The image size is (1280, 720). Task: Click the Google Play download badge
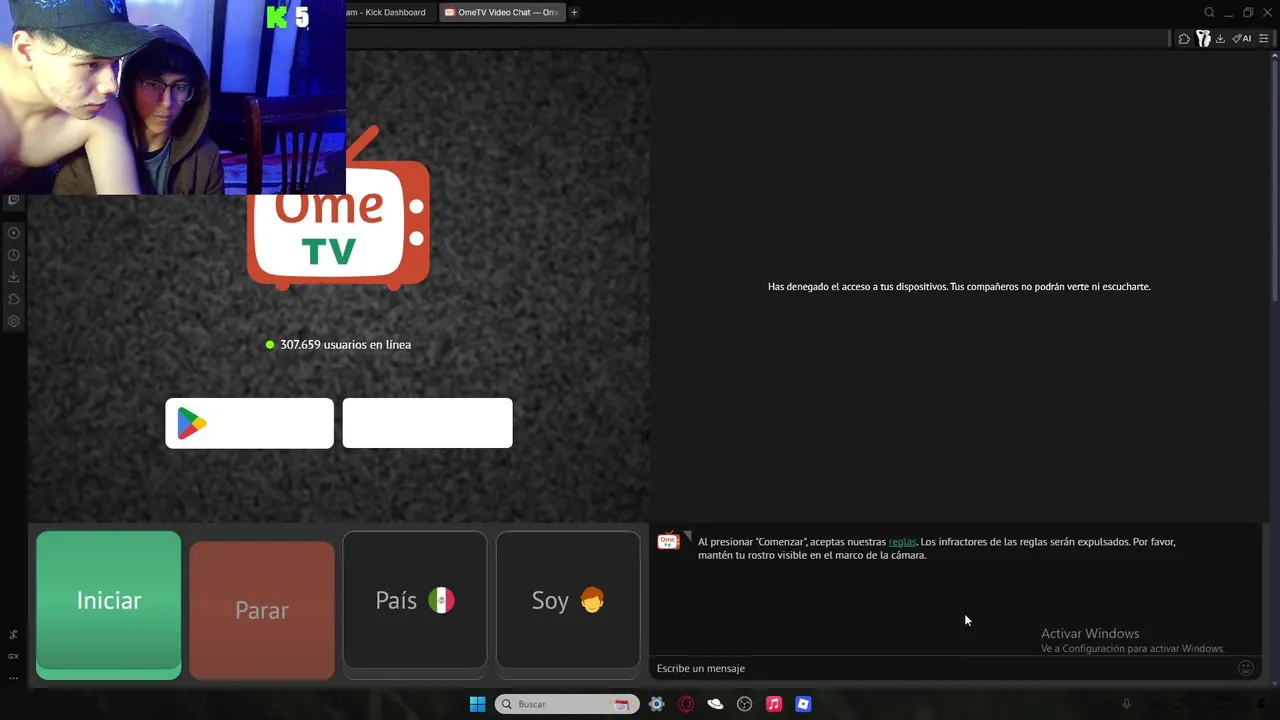pyautogui.click(x=249, y=423)
